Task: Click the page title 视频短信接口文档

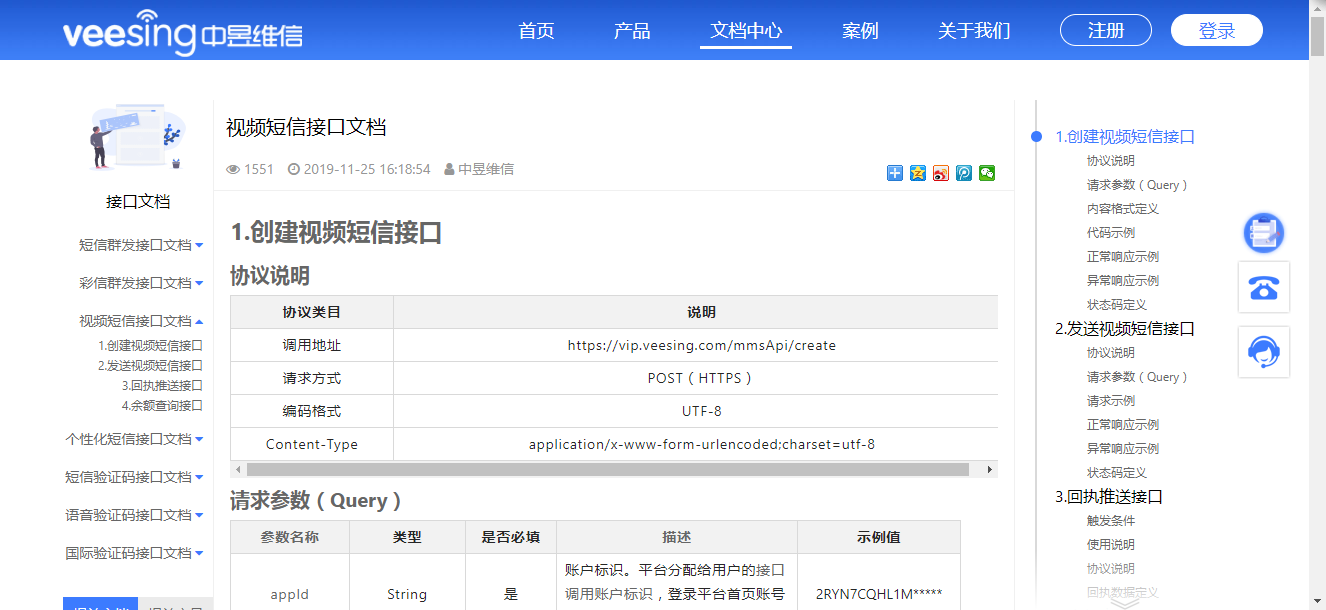Action: (x=306, y=127)
